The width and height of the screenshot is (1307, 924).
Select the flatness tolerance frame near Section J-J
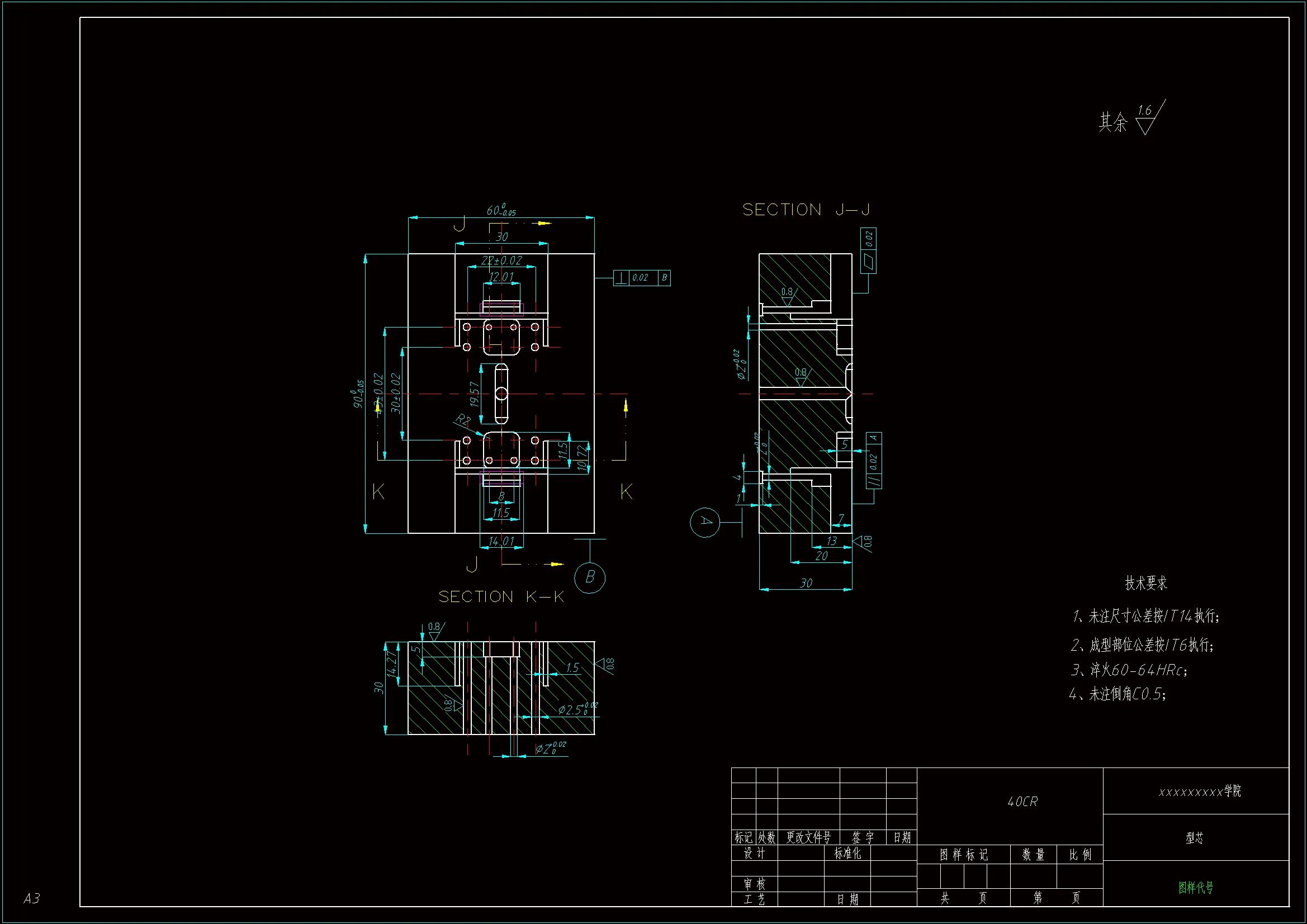coord(868,250)
